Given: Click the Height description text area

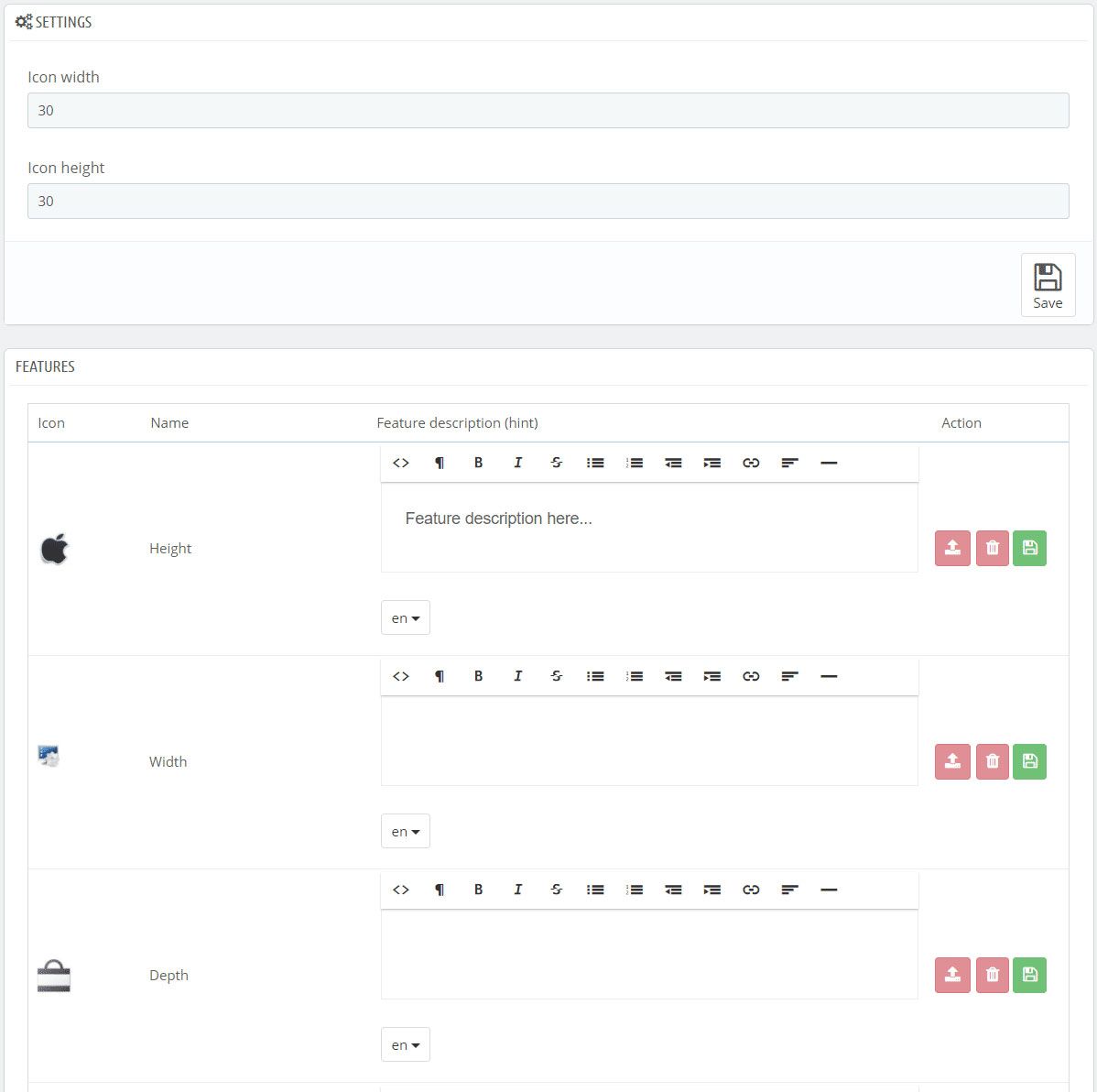Looking at the screenshot, I should [649, 528].
